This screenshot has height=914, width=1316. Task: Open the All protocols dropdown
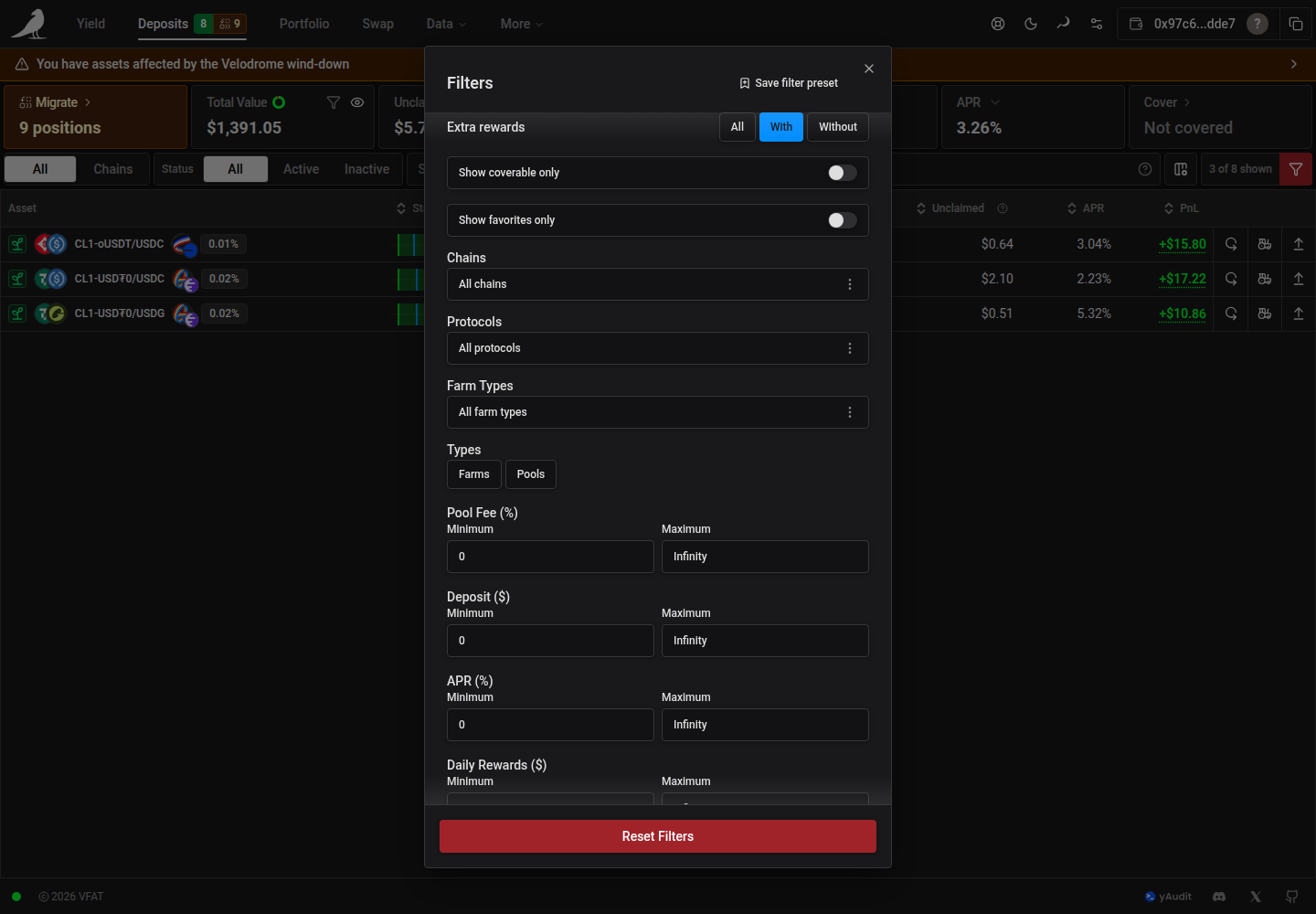(x=658, y=348)
